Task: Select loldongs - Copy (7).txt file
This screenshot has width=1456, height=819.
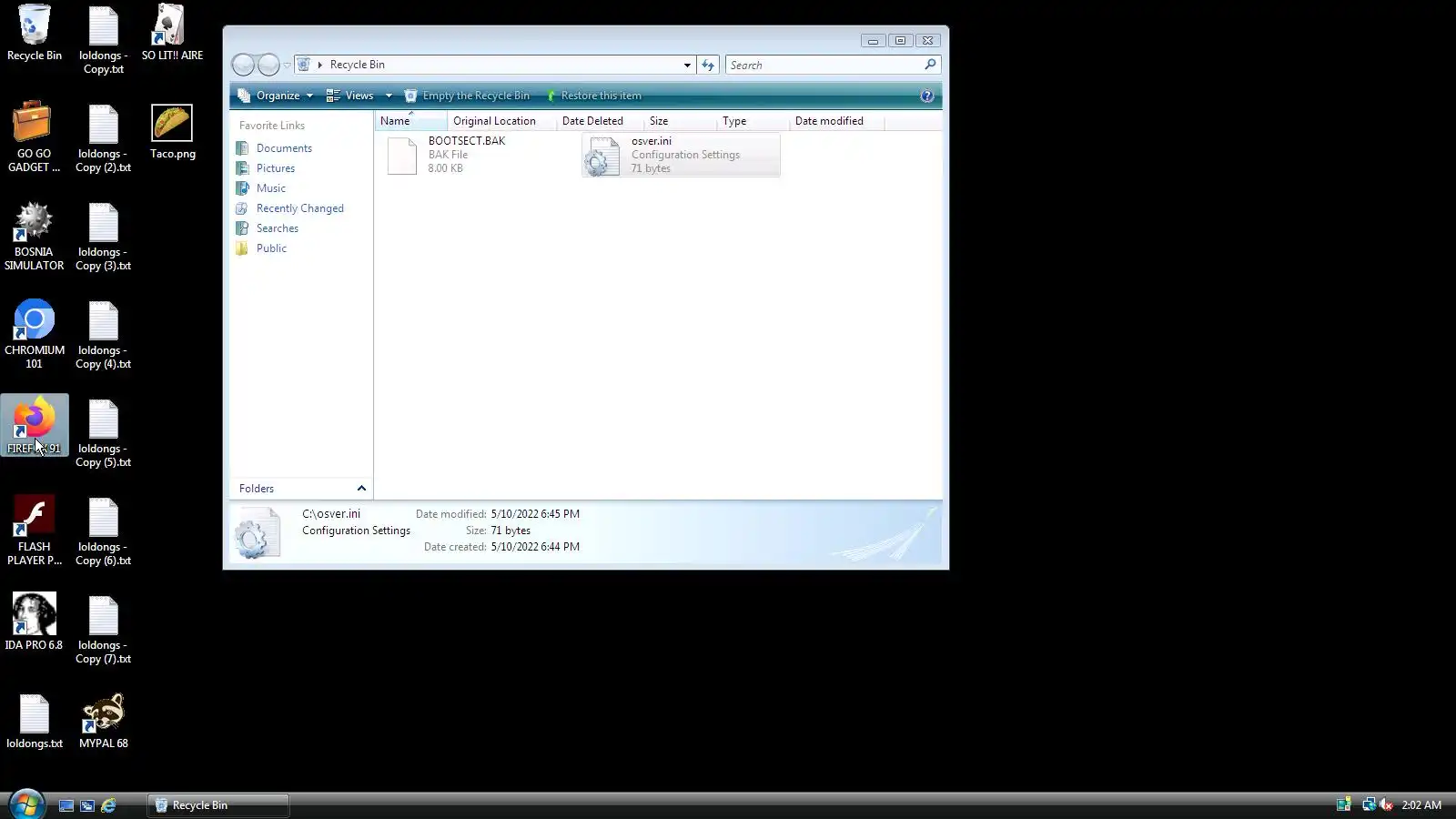Action: [x=103, y=629]
